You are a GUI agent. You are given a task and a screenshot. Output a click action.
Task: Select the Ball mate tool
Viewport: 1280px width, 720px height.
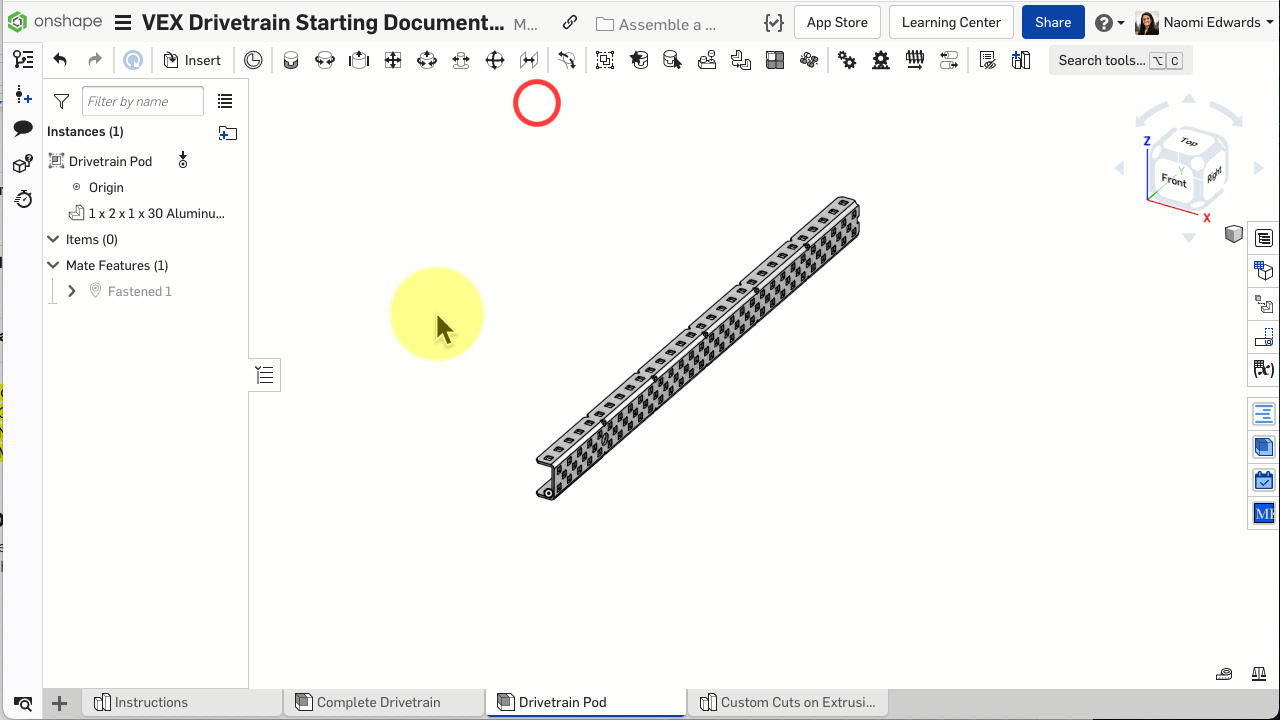(495, 60)
